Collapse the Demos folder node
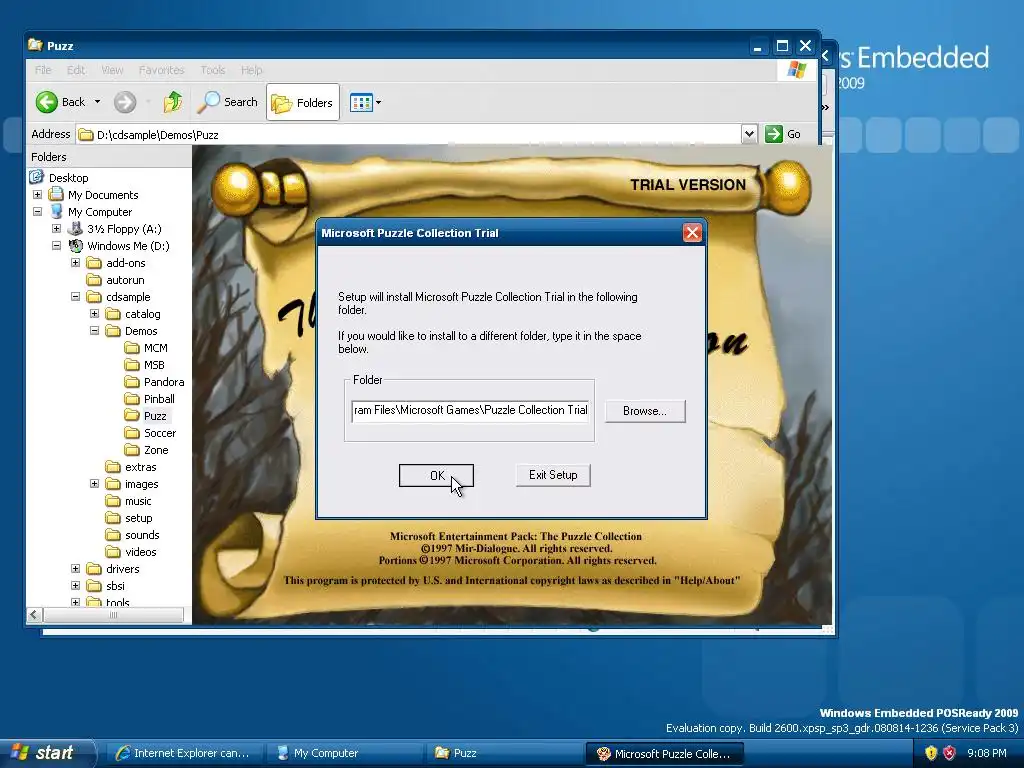The image size is (1024, 768). (x=94, y=330)
